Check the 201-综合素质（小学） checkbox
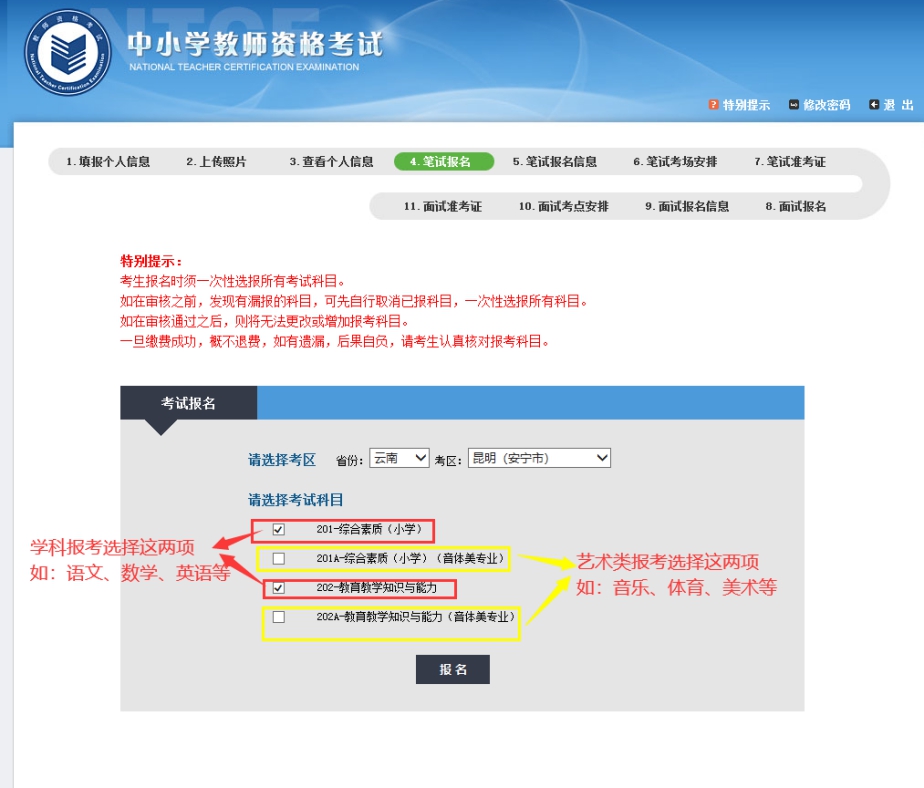Image resolution: width=924 pixels, height=788 pixels. 279,529
